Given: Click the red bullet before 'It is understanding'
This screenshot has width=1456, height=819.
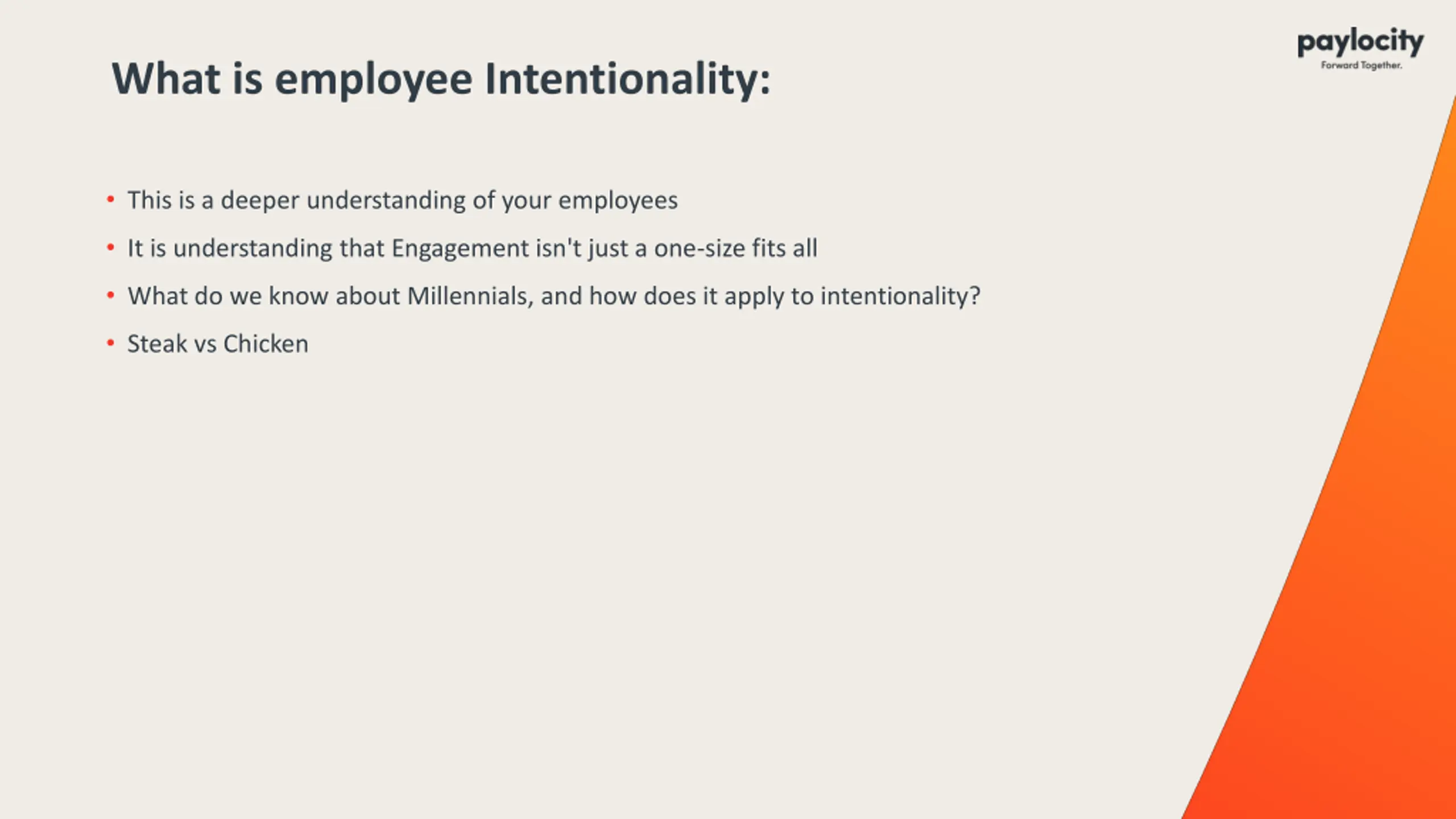Looking at the screenshot, I should (x=110, y=247).
